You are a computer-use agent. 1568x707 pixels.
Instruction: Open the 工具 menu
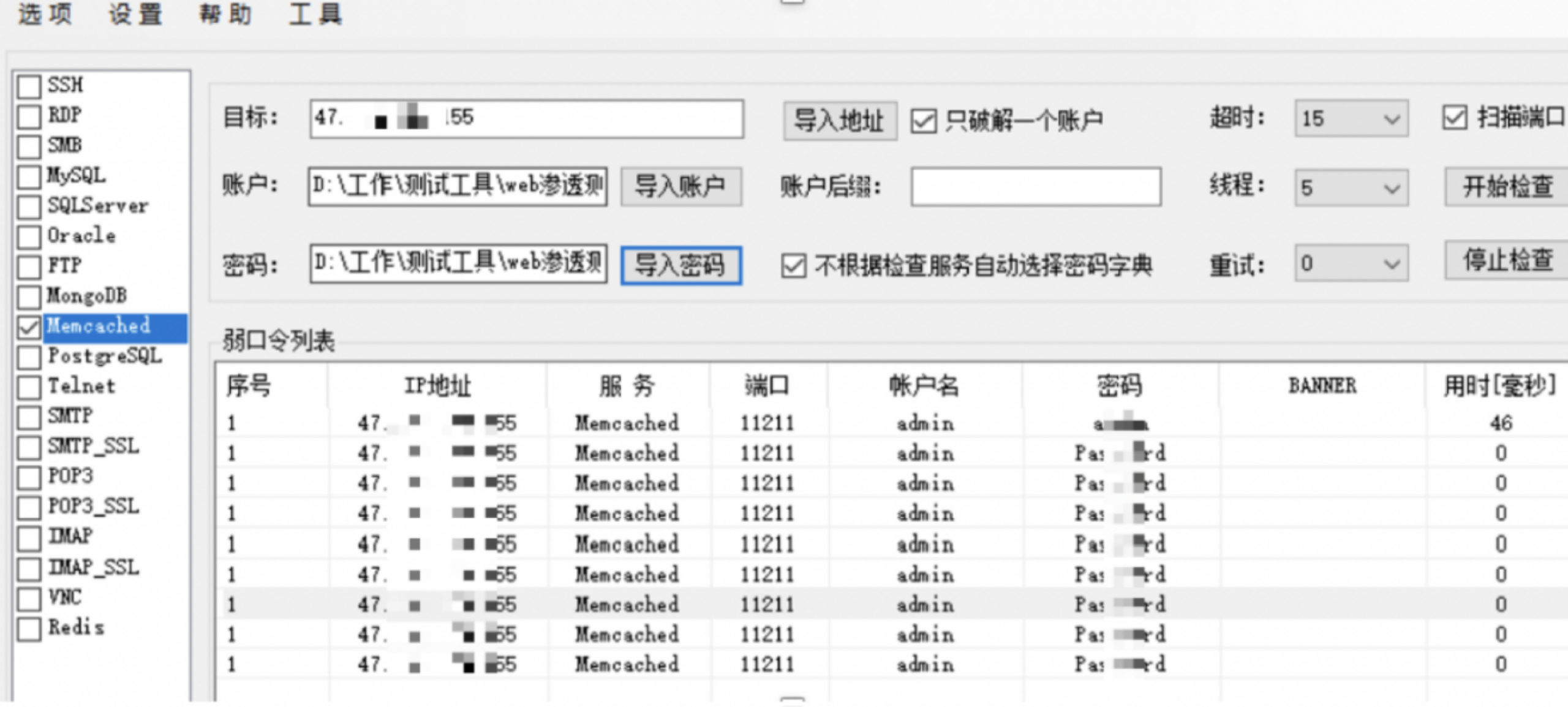click(315, 14)
